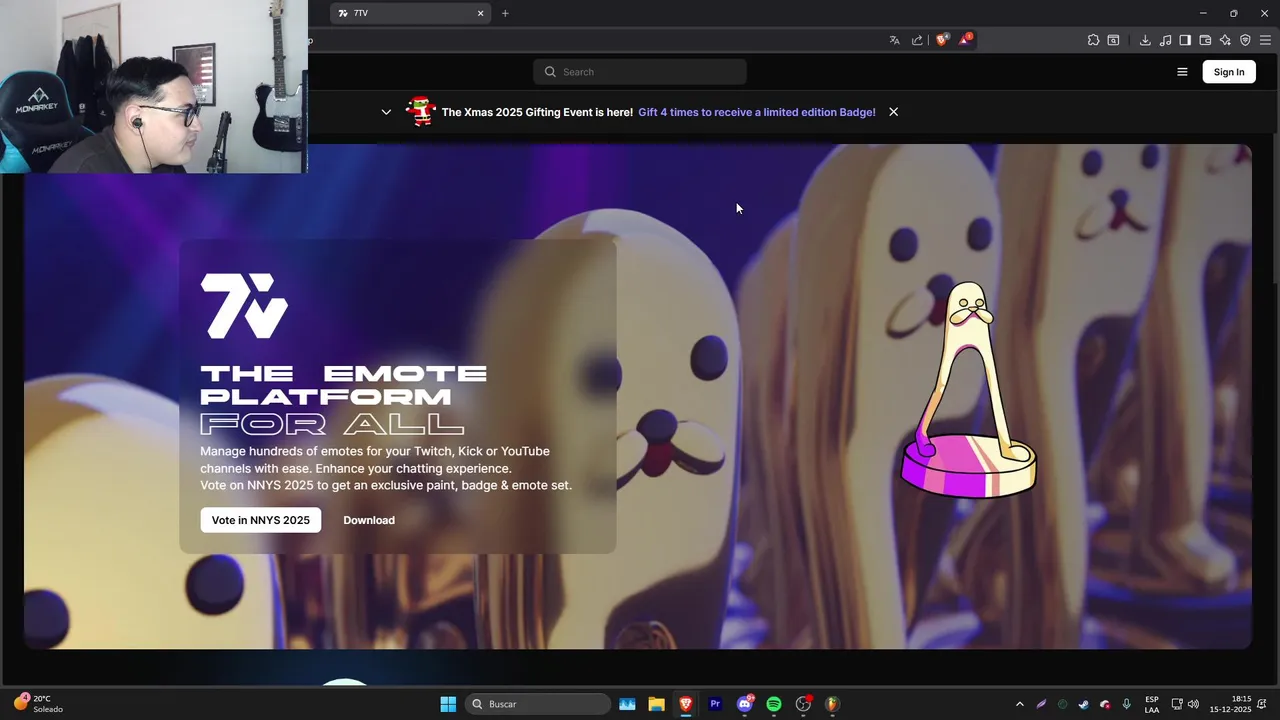Screen dimensions: 1280x720
Task: Open the browser extensions puzzle icon
Action: (1093, 40)
